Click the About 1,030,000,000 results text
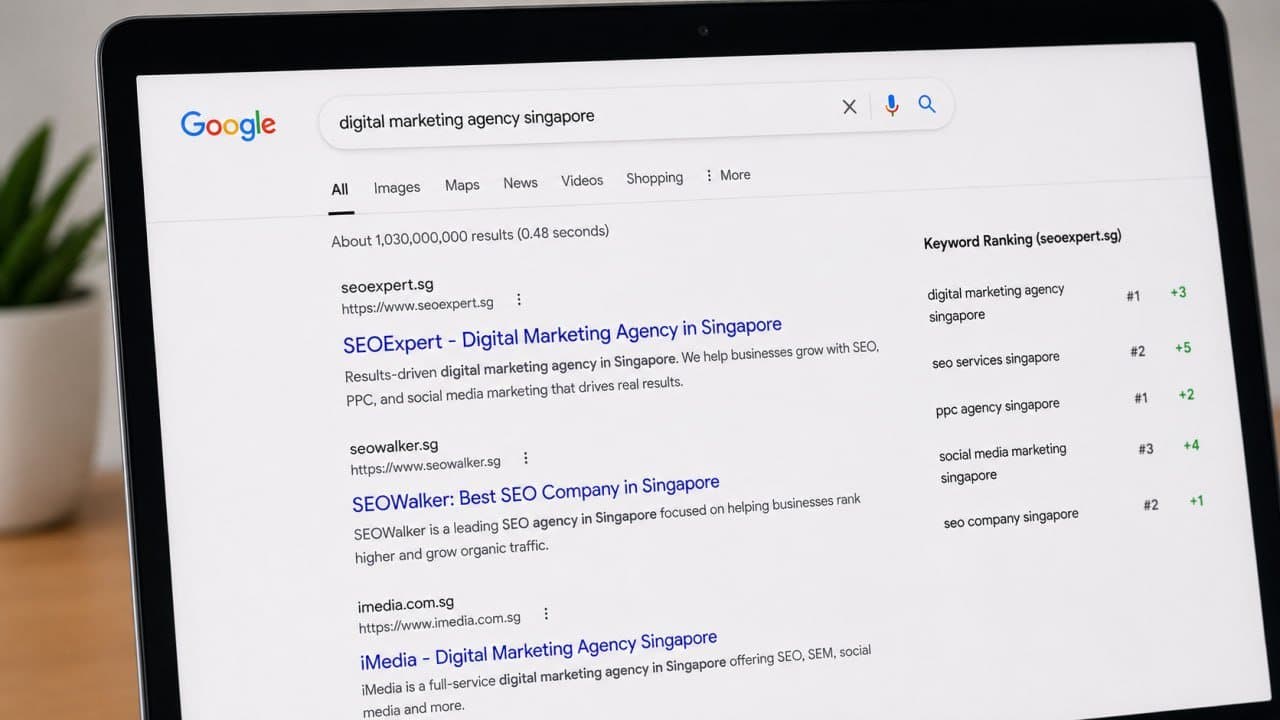Viewport: 1280px width, 720px height. point(470,236)
